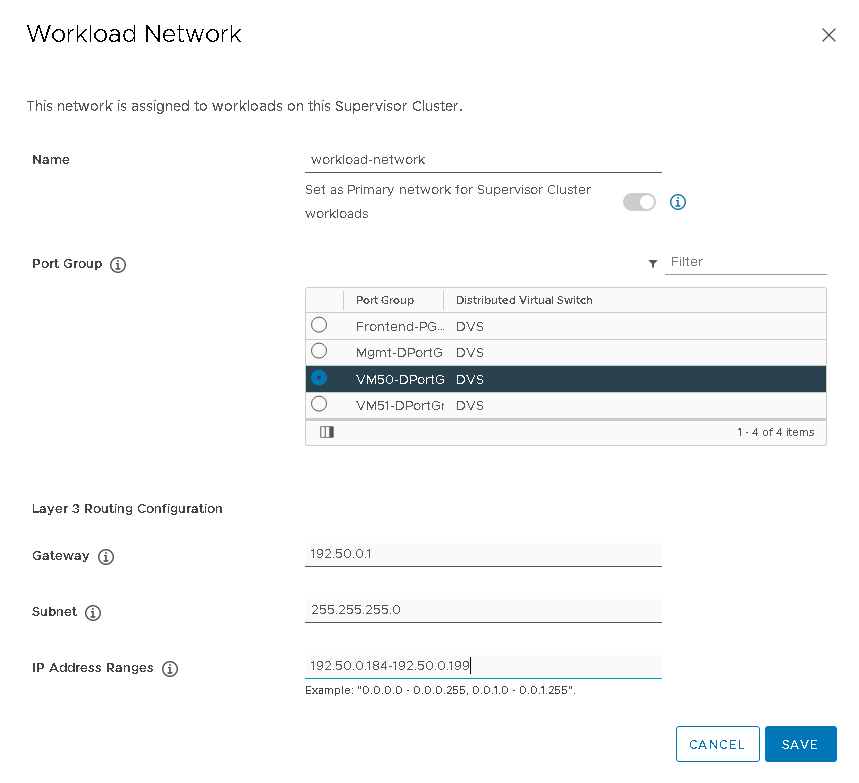Click the Gateway info icon
Image resolution: width=859 pixels, height=783 pixels.
[106, 557]
